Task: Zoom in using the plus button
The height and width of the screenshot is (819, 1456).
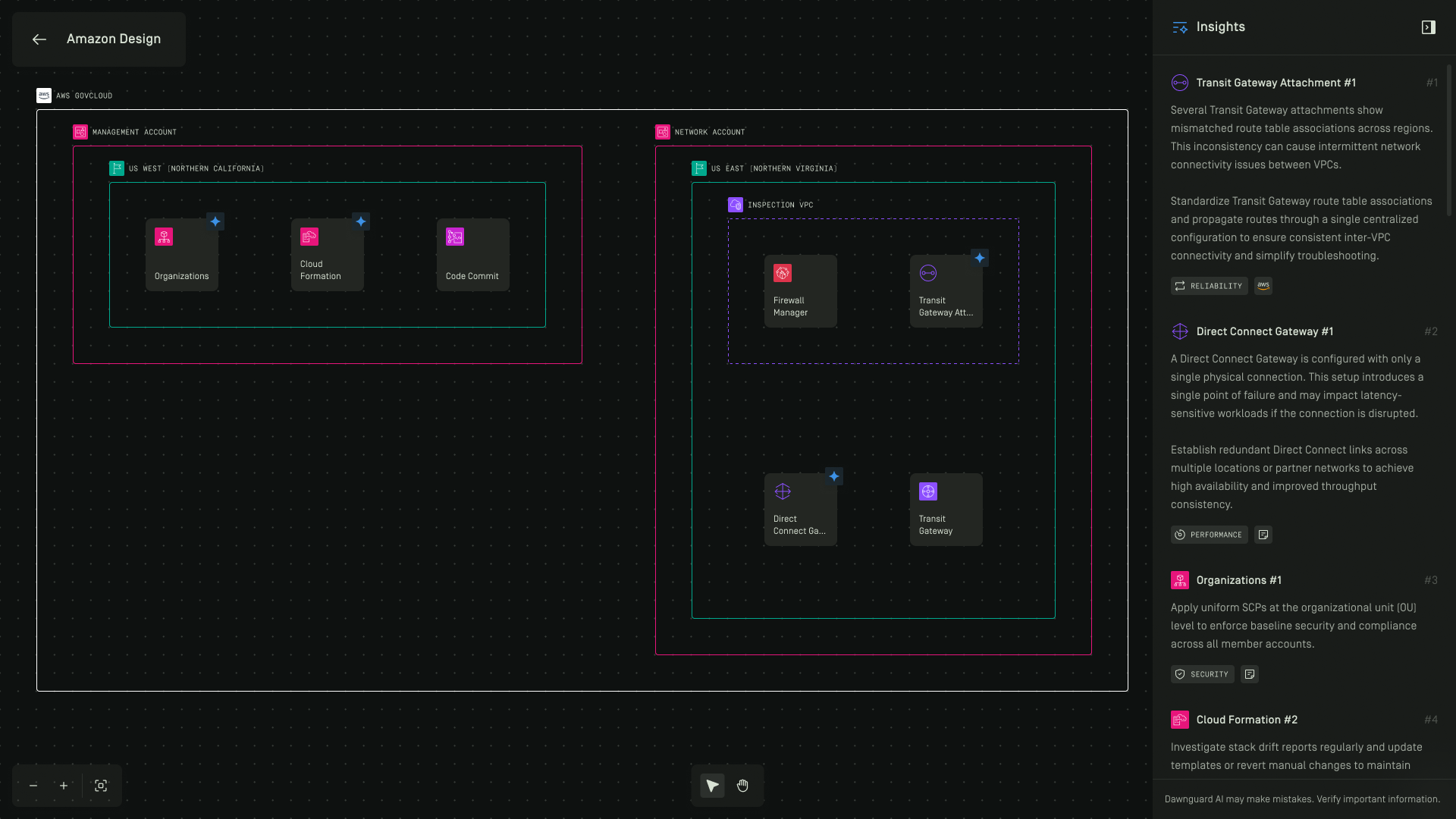Action: (x=64, y=786)
